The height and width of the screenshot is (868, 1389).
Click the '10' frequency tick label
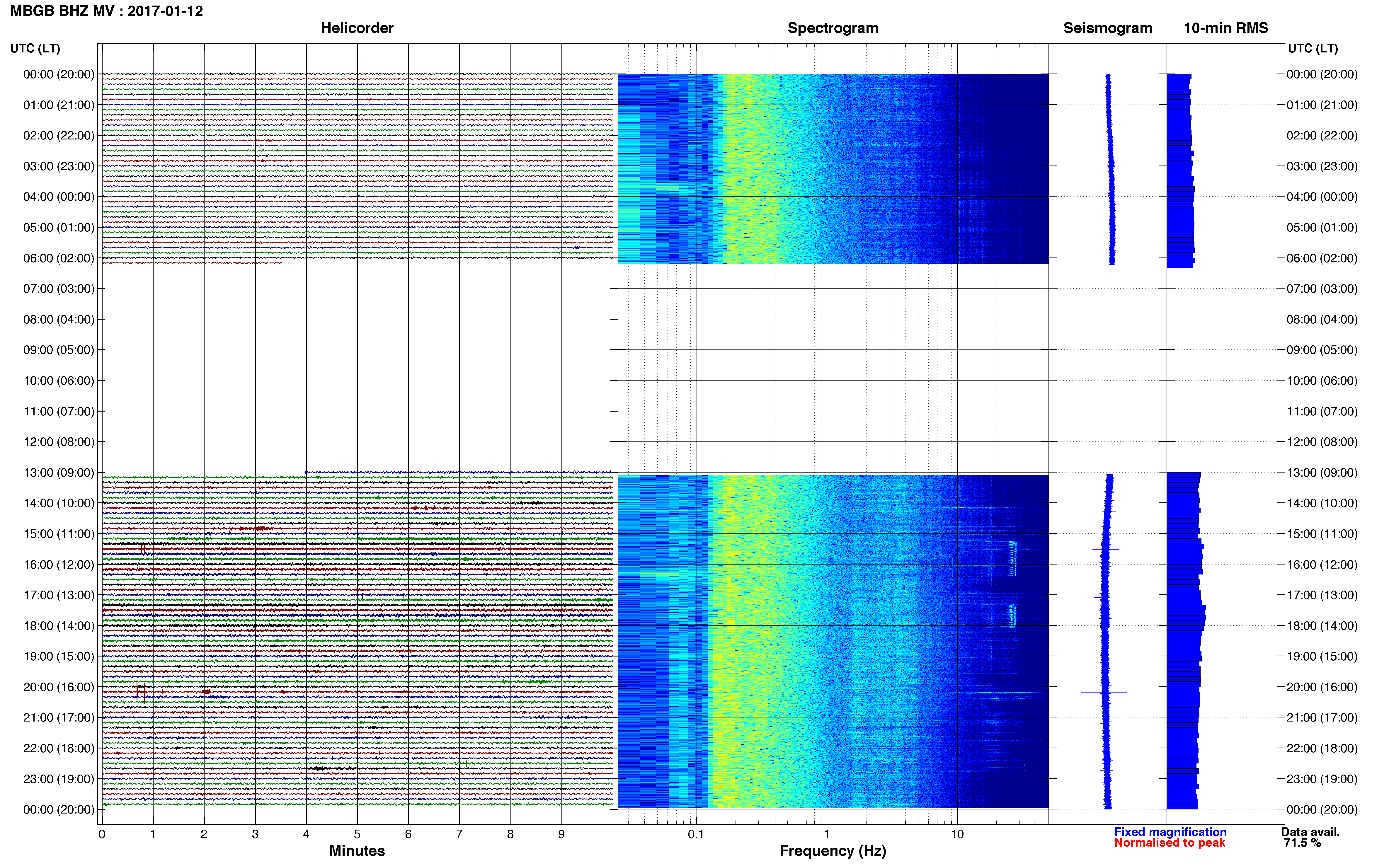957,834
